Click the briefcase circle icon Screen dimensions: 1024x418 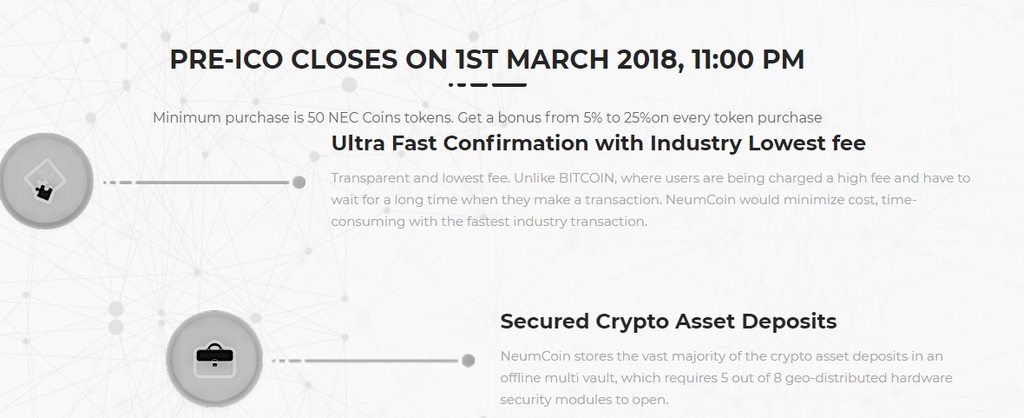pos(215,359)
